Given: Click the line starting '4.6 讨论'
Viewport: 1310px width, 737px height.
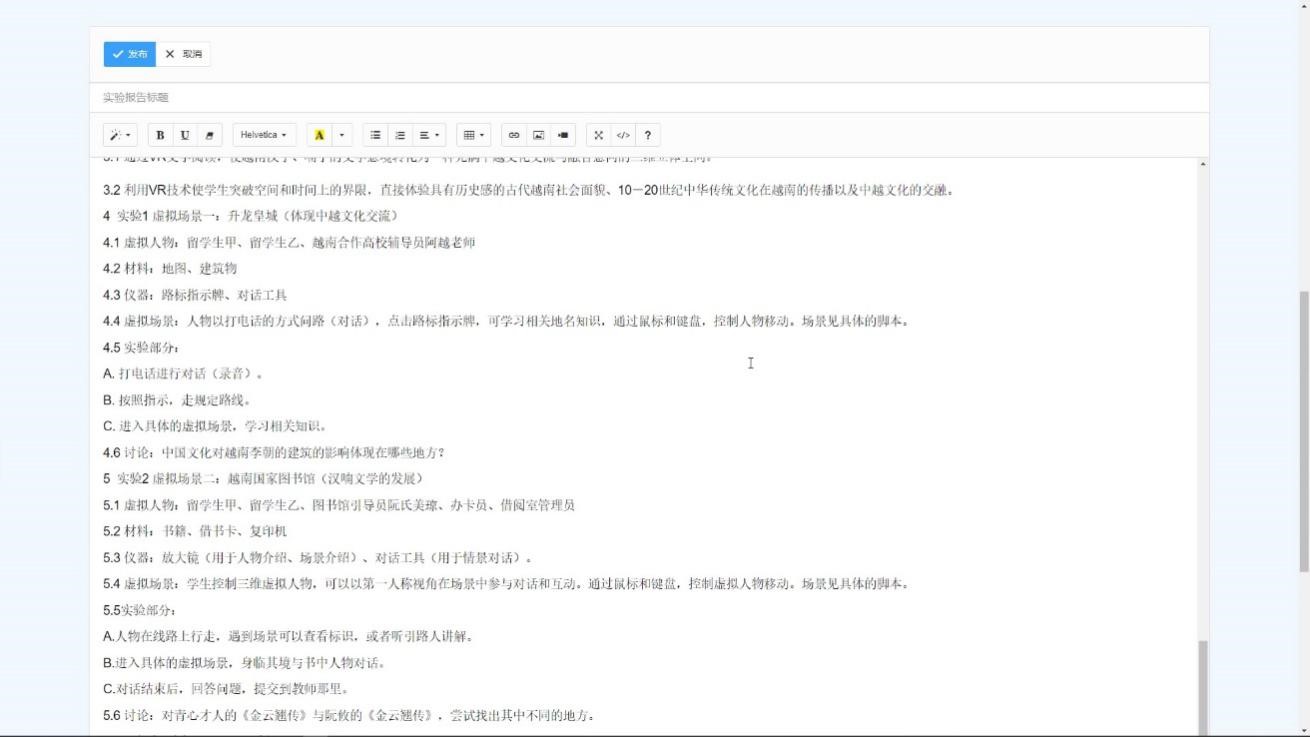Looking at the screenshot, I should pos(274,452).
